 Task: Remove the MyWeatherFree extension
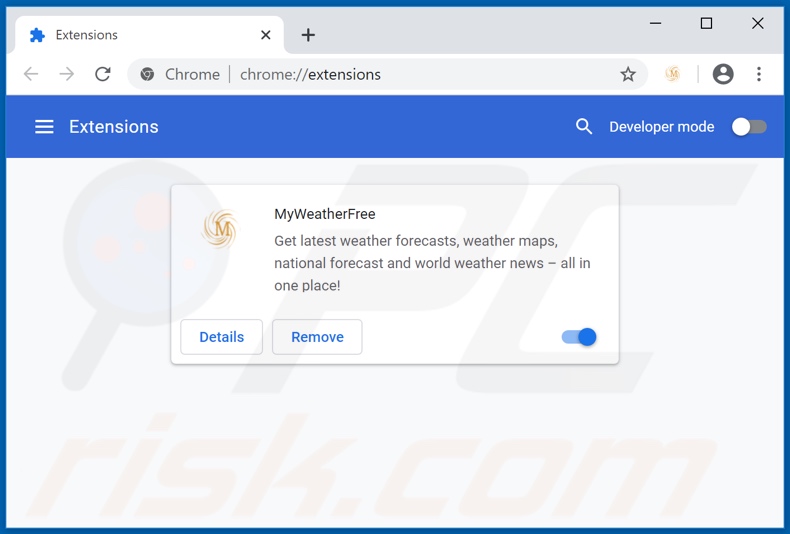[317, 337]
